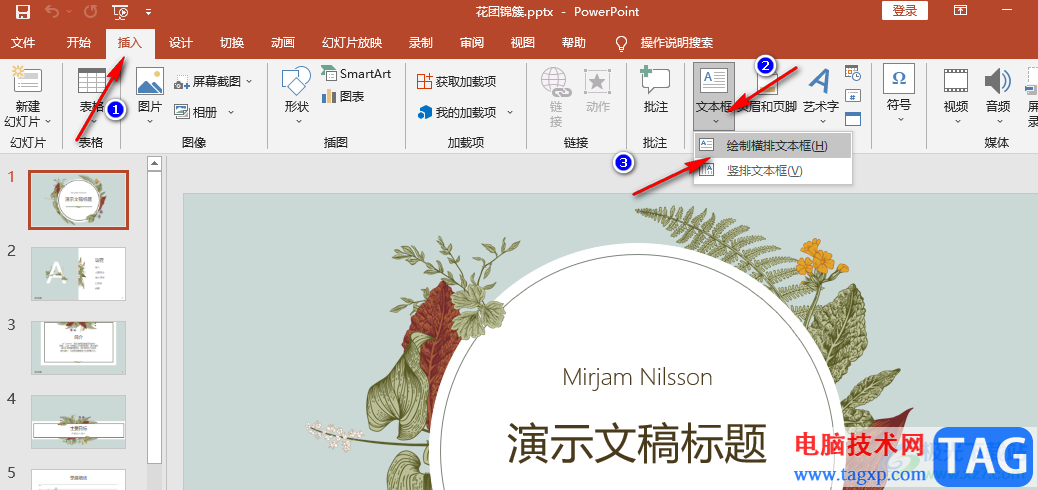This screenshot has width=1038, height=490.
Task: Select 竖排文本框(V) menu item
Action: click(773, 171)
